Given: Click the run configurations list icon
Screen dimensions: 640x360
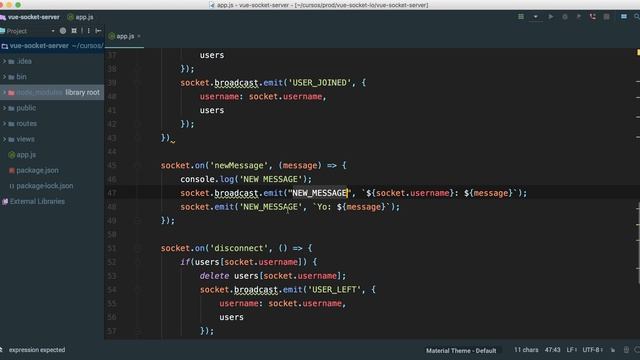Looking at the screenshot, I should click(521, 17).
